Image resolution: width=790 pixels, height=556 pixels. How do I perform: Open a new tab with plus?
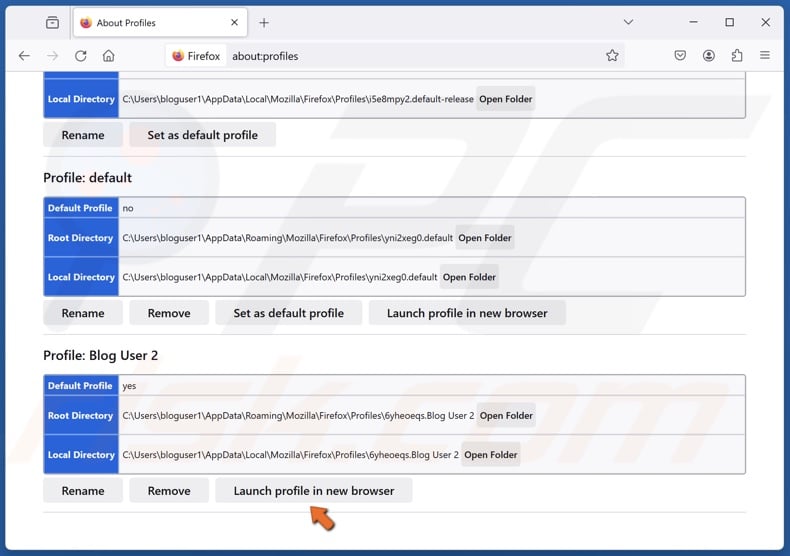pos(264,23)
